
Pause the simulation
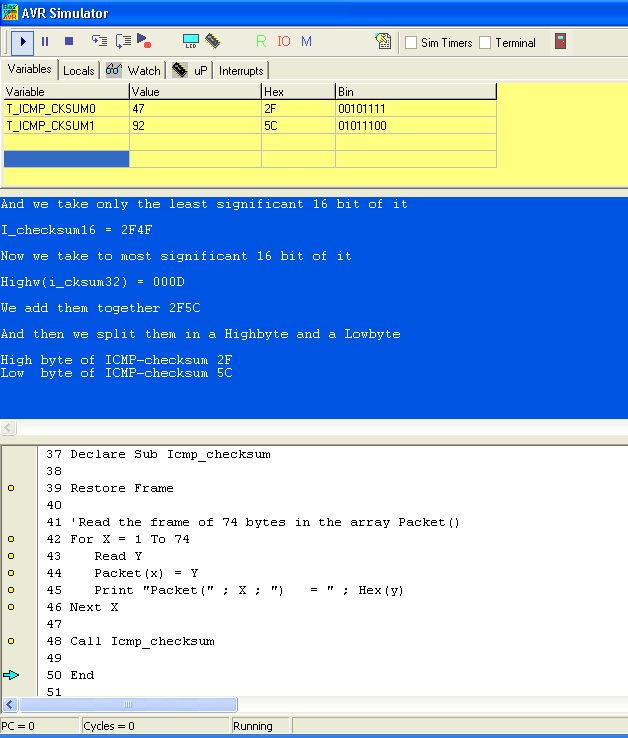click(45, 42)
